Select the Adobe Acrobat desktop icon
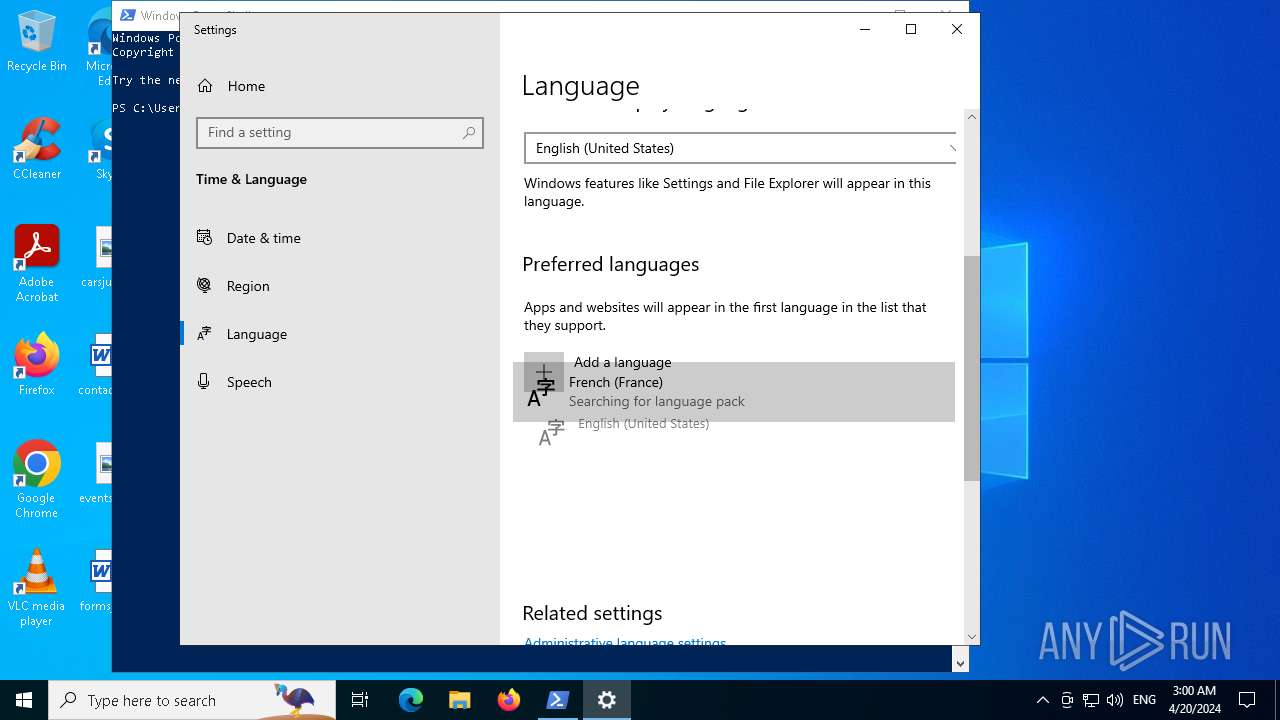The width and height of the screenshot is (1280, 720). click(37, 264)
